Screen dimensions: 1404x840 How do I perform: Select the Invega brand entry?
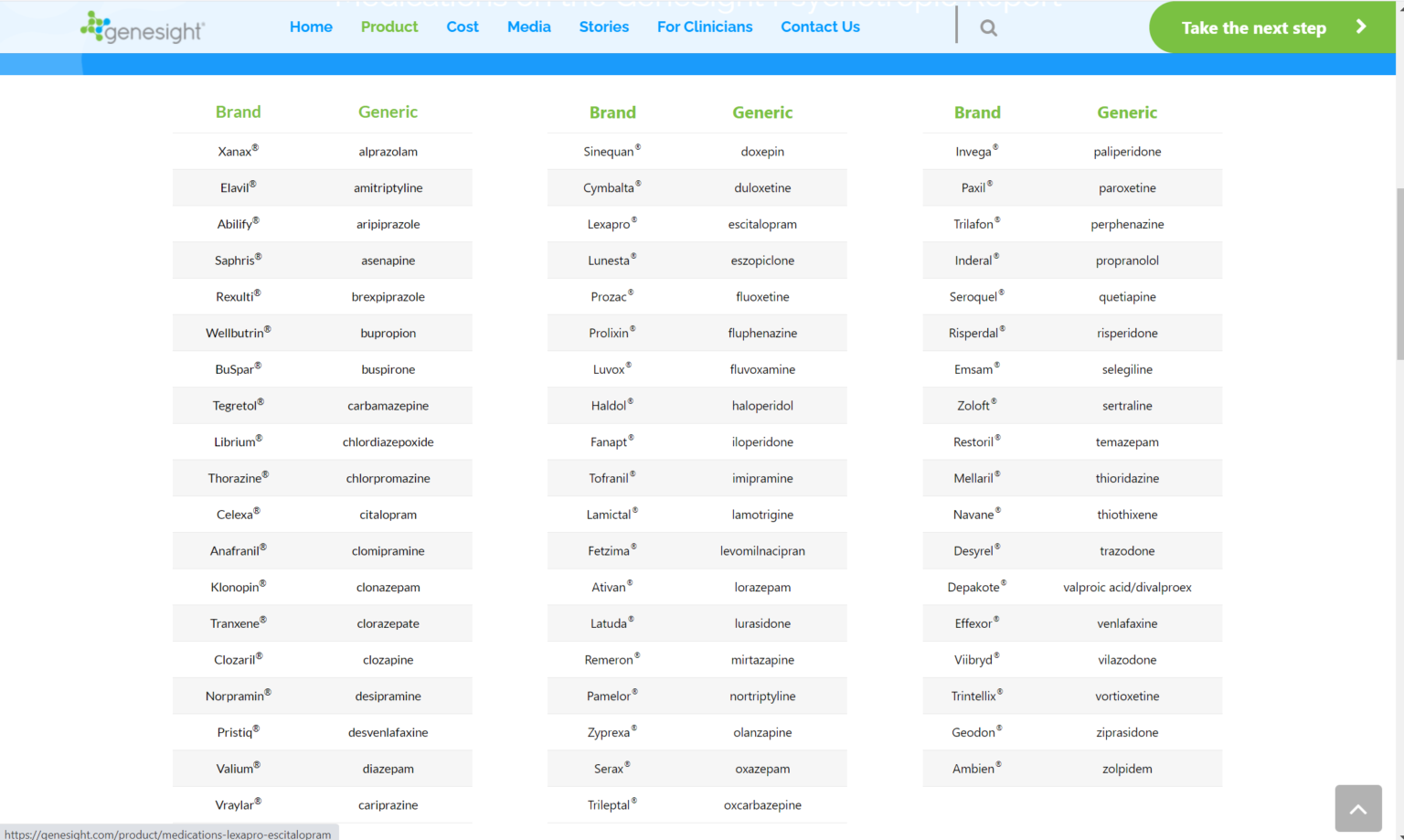[x=977, y=151]
